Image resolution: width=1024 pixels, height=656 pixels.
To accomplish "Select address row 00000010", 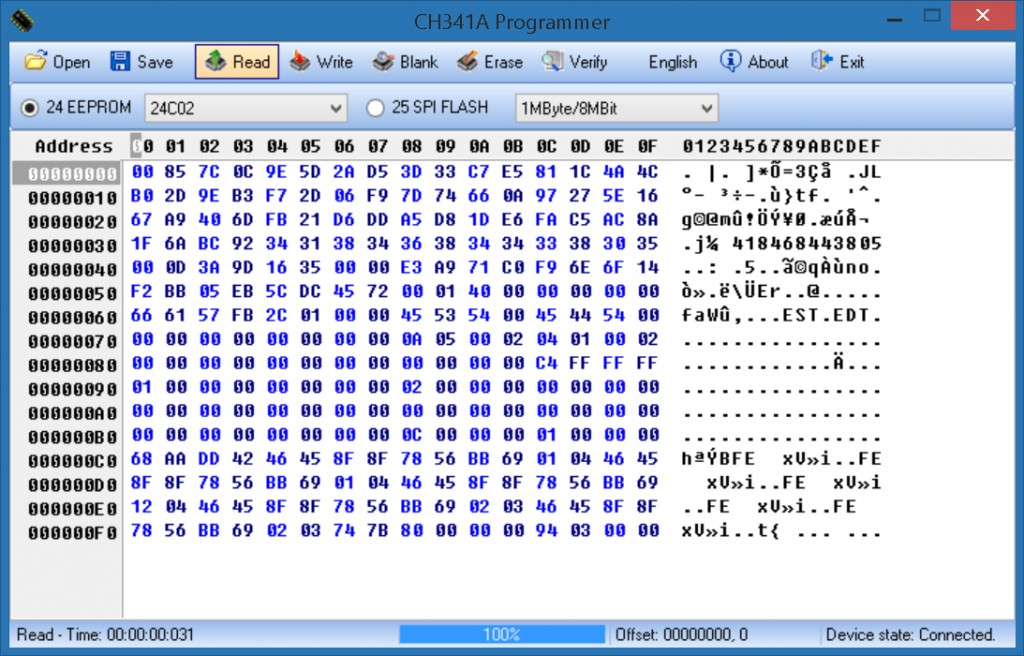I will point(72,198).
